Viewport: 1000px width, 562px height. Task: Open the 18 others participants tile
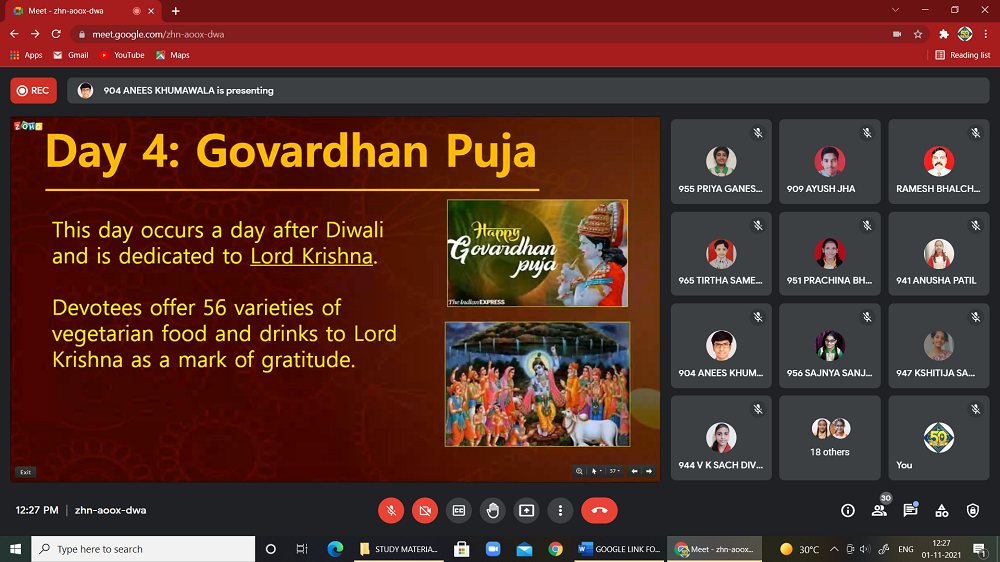[x=829, y=438]
